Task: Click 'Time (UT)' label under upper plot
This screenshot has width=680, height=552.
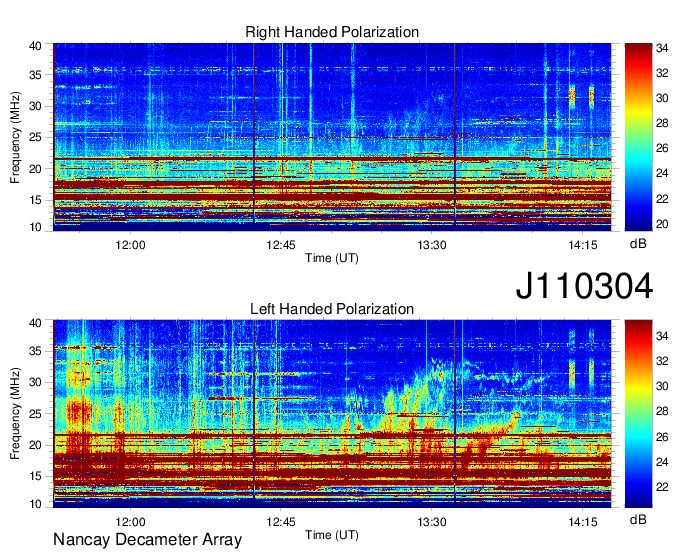Action: (332, 258)
